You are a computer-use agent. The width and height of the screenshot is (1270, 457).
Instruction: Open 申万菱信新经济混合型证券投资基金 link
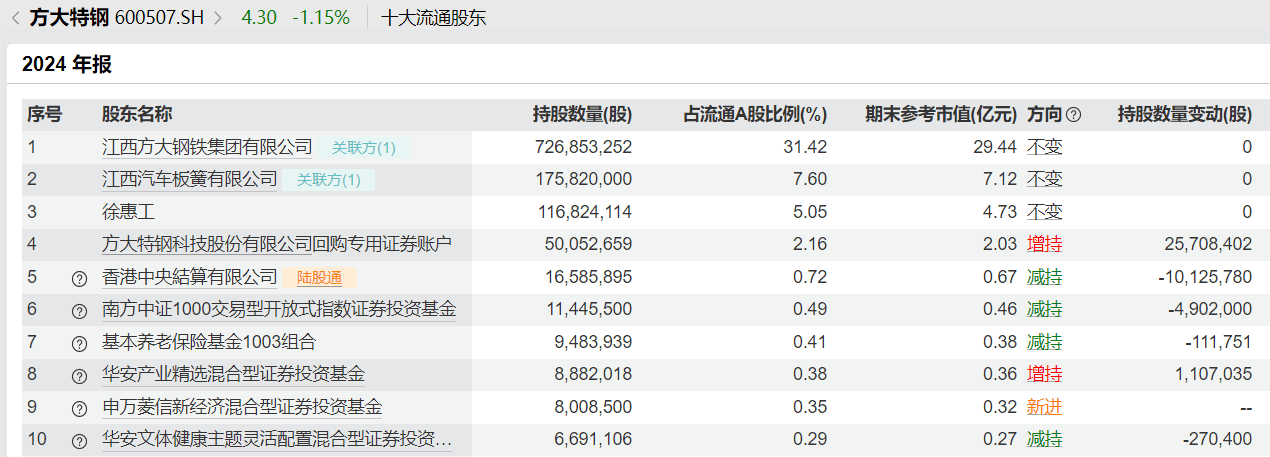(x=242, y=407)
